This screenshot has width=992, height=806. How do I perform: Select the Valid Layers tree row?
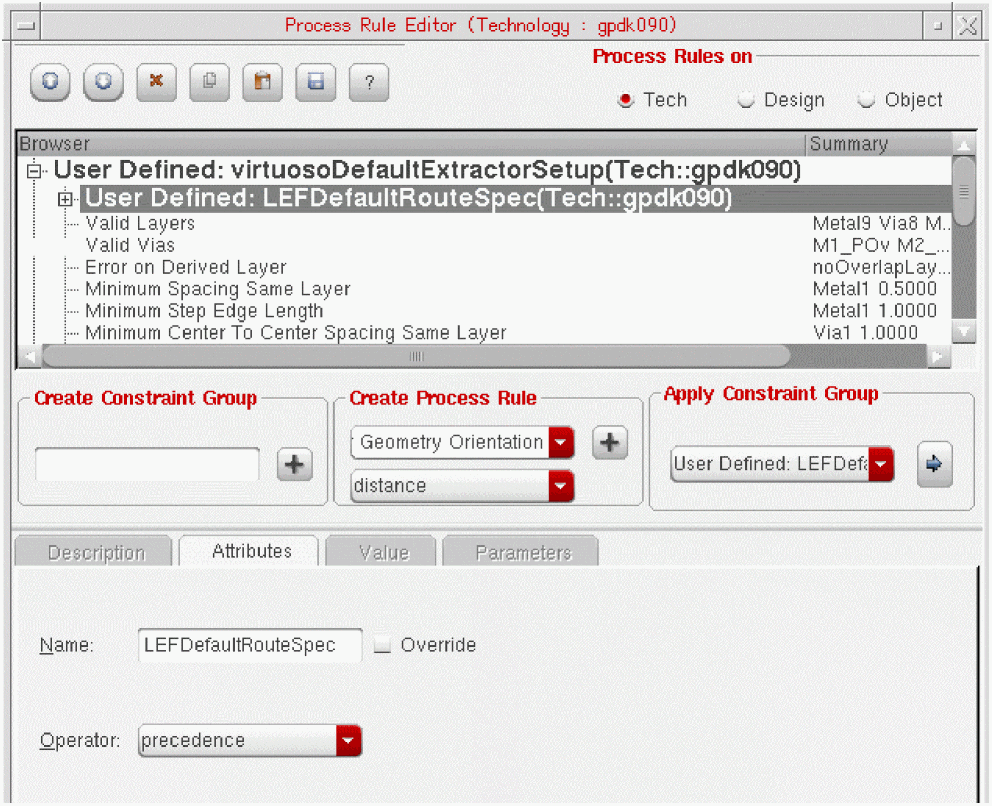point(140,223)
